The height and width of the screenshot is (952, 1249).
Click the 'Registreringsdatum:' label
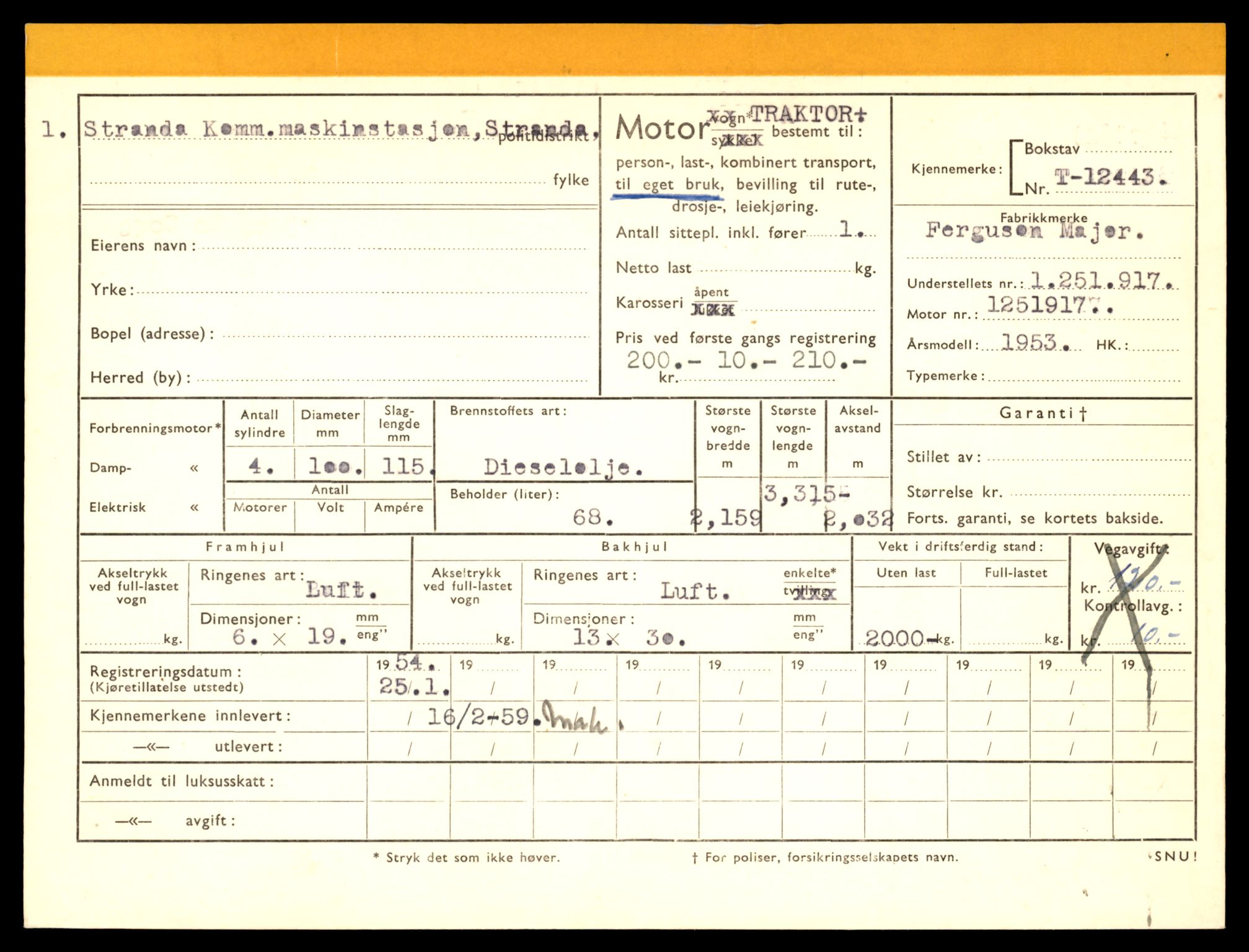click(x=166, y=671)
